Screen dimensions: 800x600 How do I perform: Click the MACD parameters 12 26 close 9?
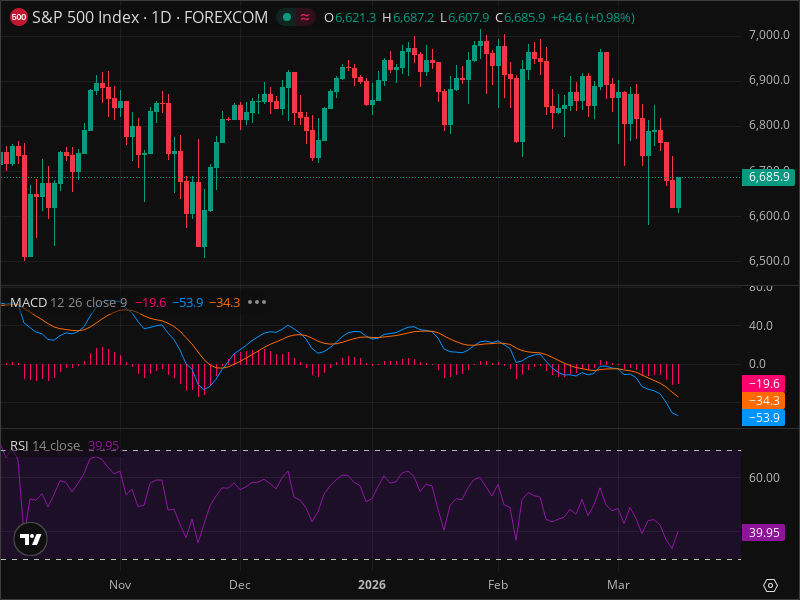click(89, 303)
